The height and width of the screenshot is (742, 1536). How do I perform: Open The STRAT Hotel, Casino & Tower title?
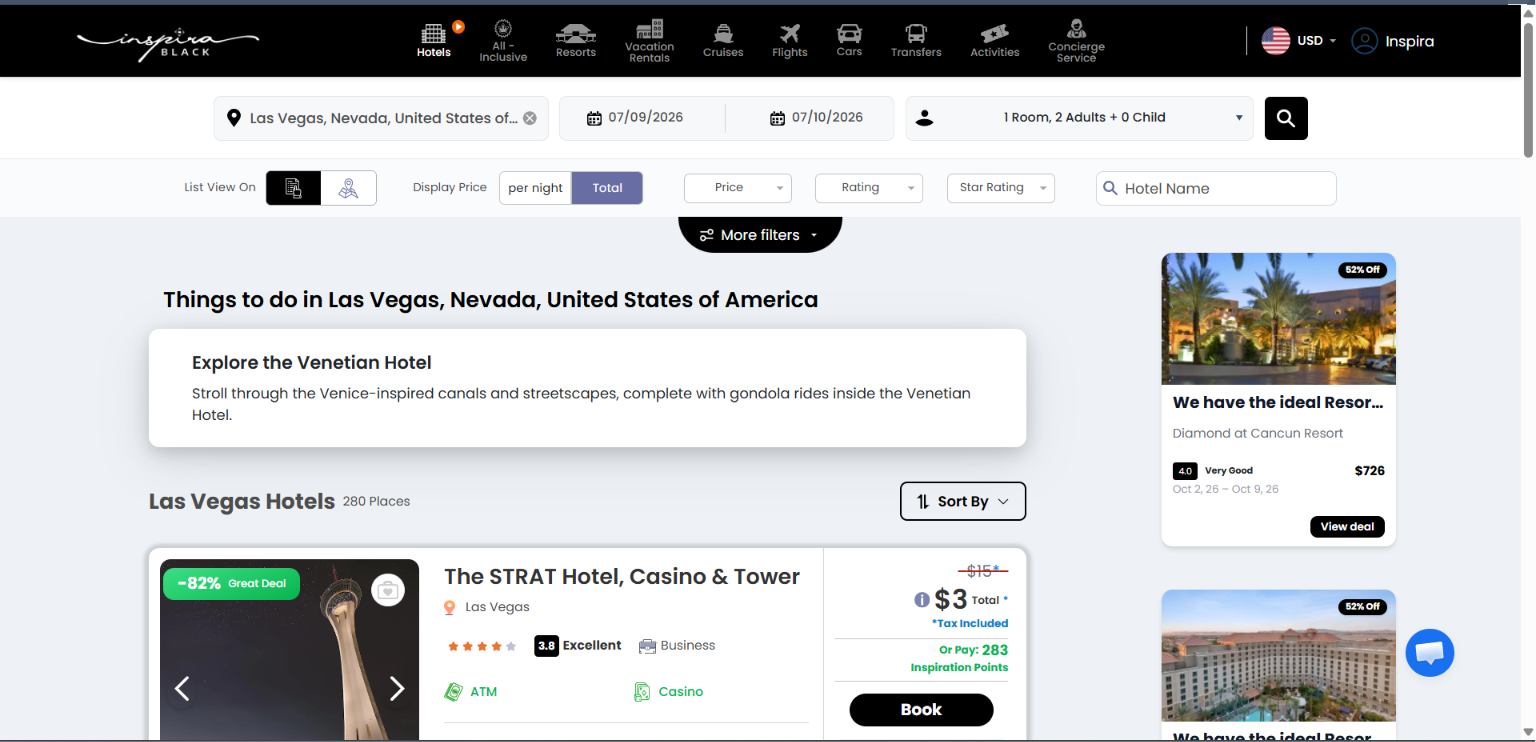coord(622,576)
